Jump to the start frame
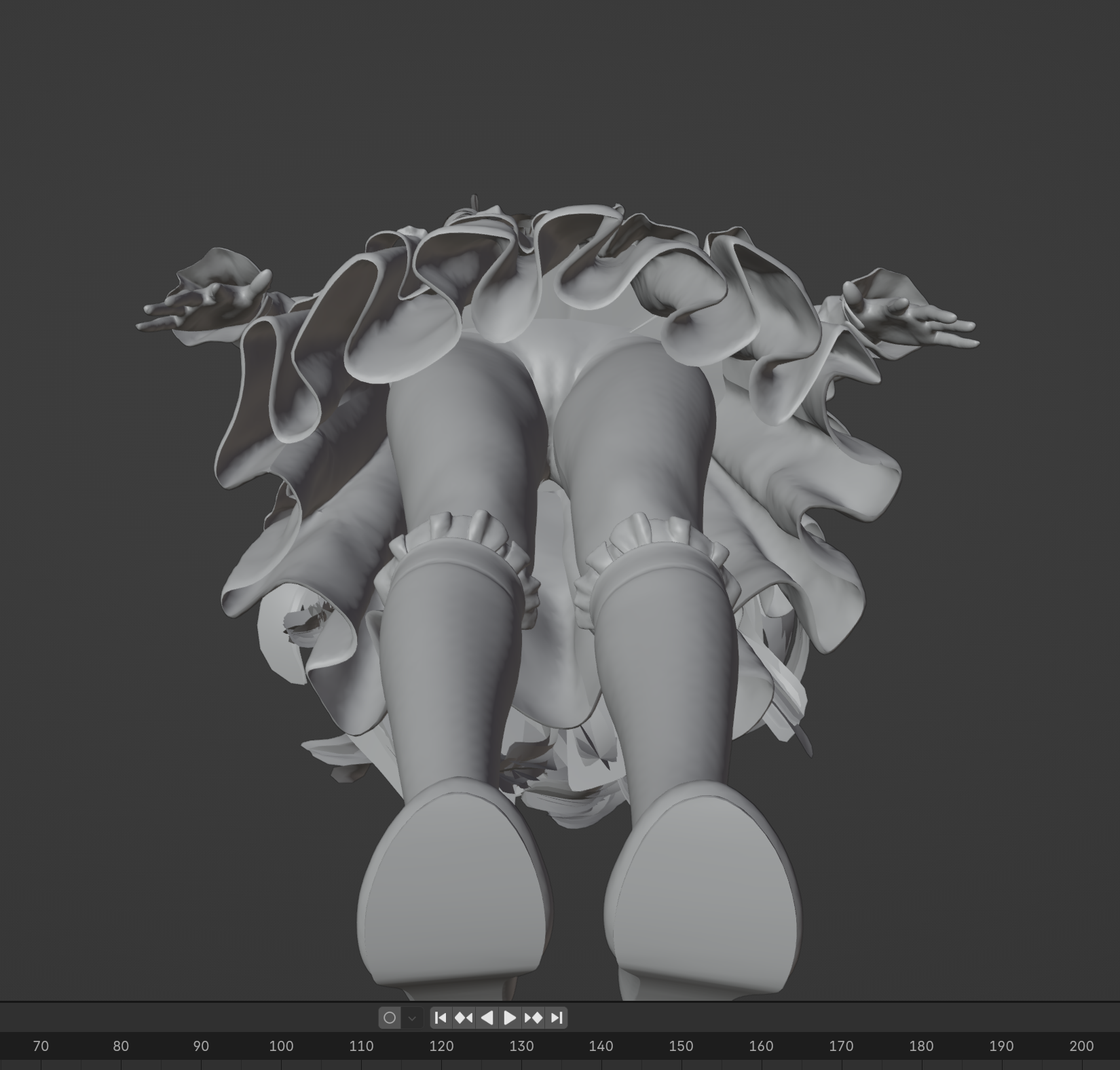The height and width of the screenshot is (1070, 1120). (441, 1018)
